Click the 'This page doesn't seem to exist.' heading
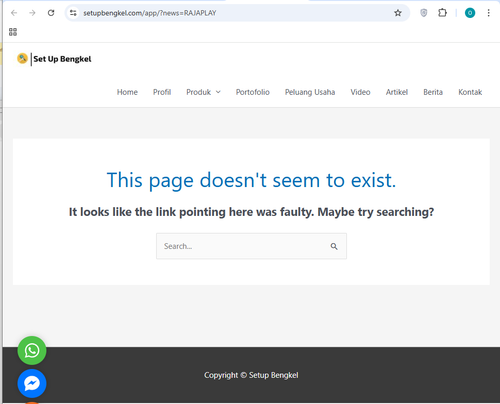Screen dimensions: 500x404 [x=251, y=180]
